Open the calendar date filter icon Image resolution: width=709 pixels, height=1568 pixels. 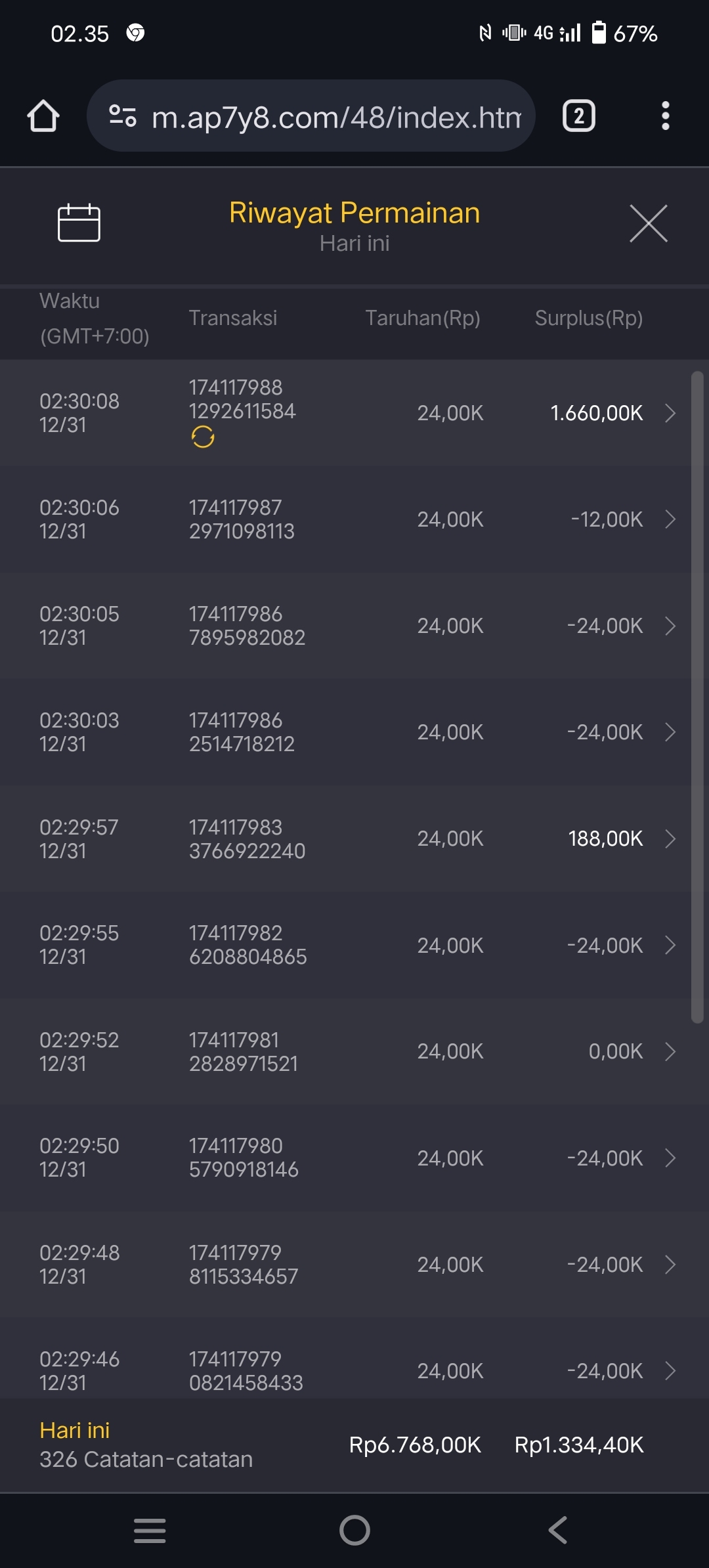coord(79,223)
